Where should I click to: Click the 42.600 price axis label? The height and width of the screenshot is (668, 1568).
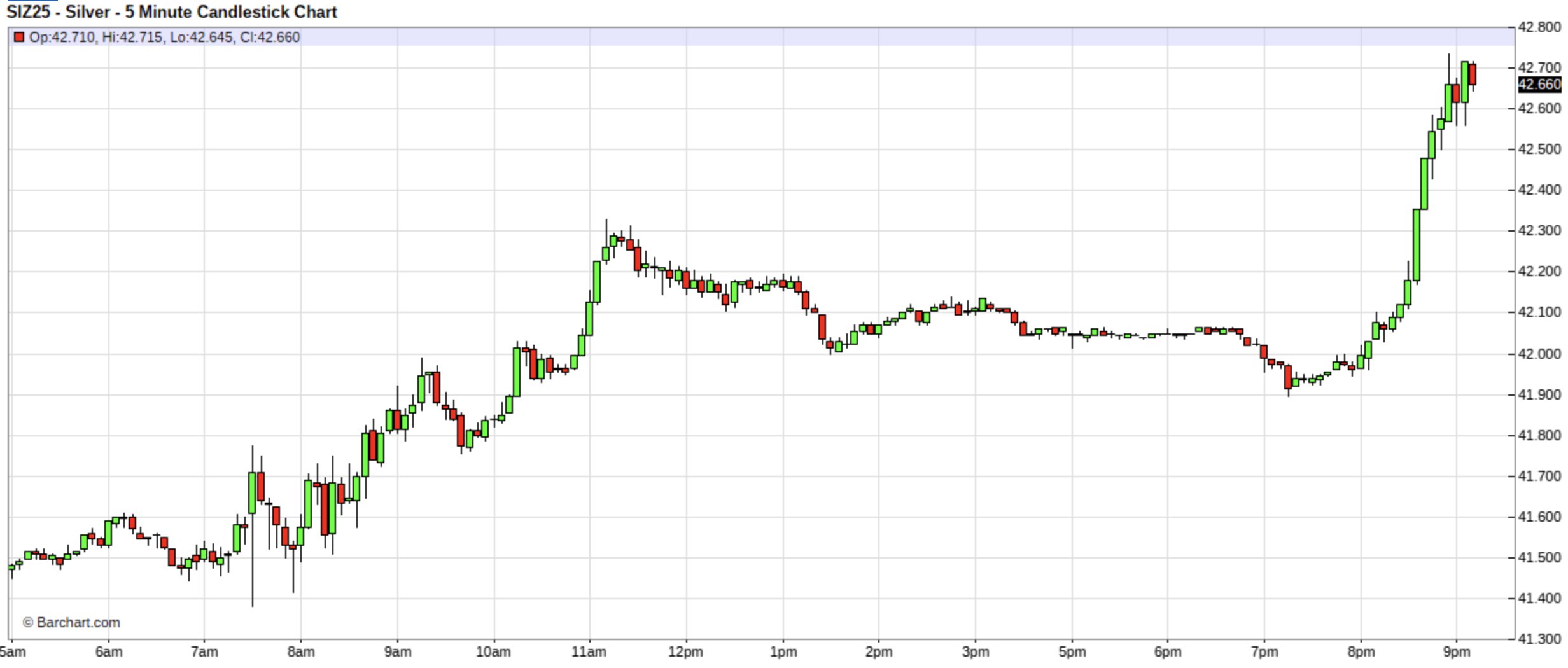pos(1539,108)
